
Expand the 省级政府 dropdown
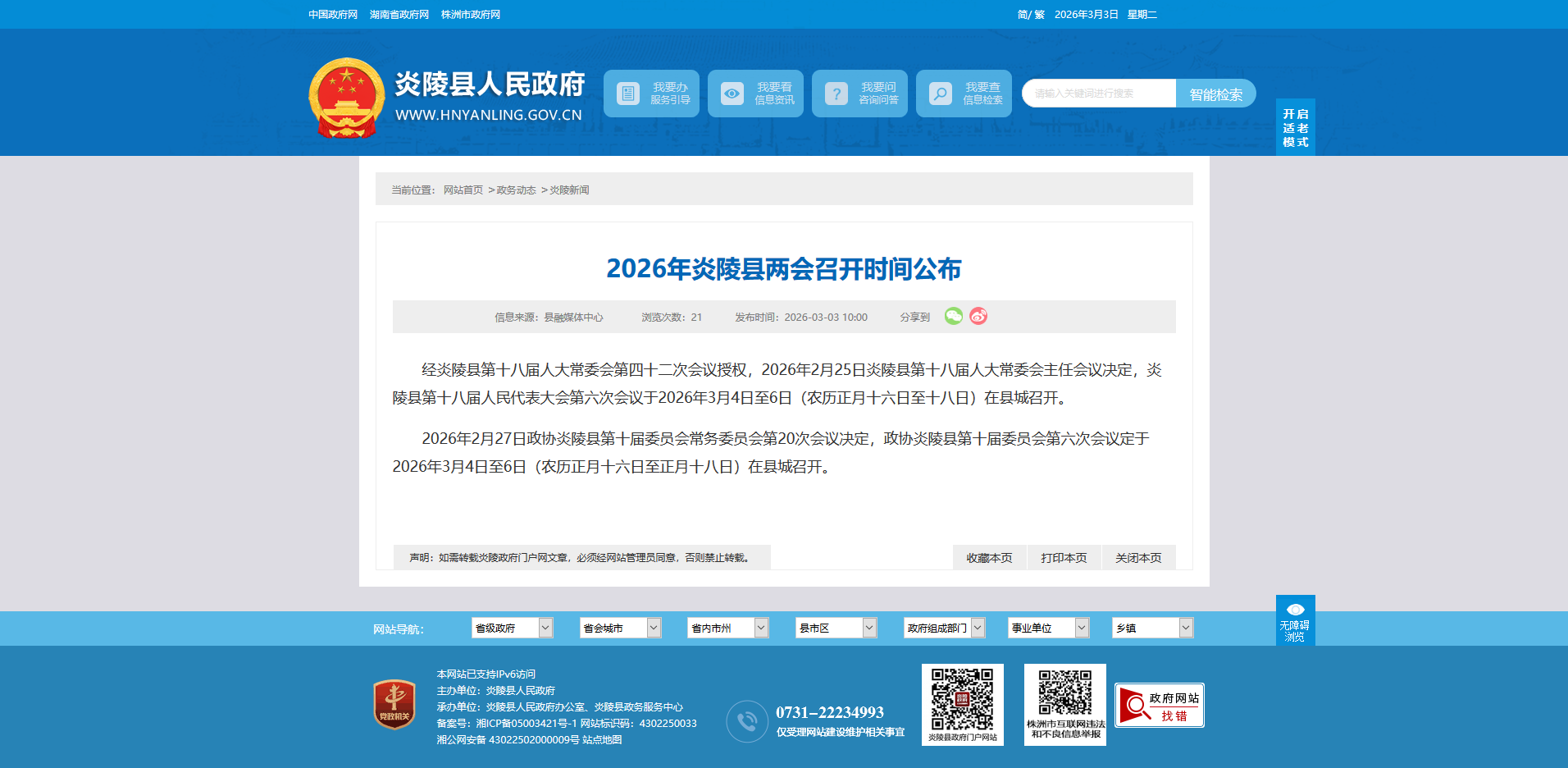(512, 628)
